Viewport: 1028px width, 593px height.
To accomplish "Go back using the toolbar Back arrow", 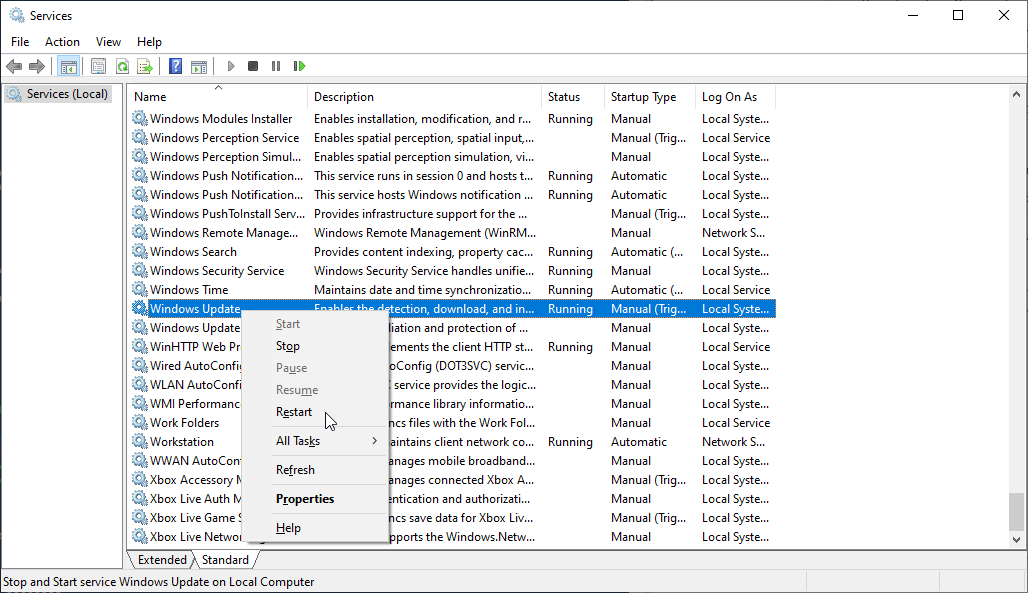I will [14, 66].
